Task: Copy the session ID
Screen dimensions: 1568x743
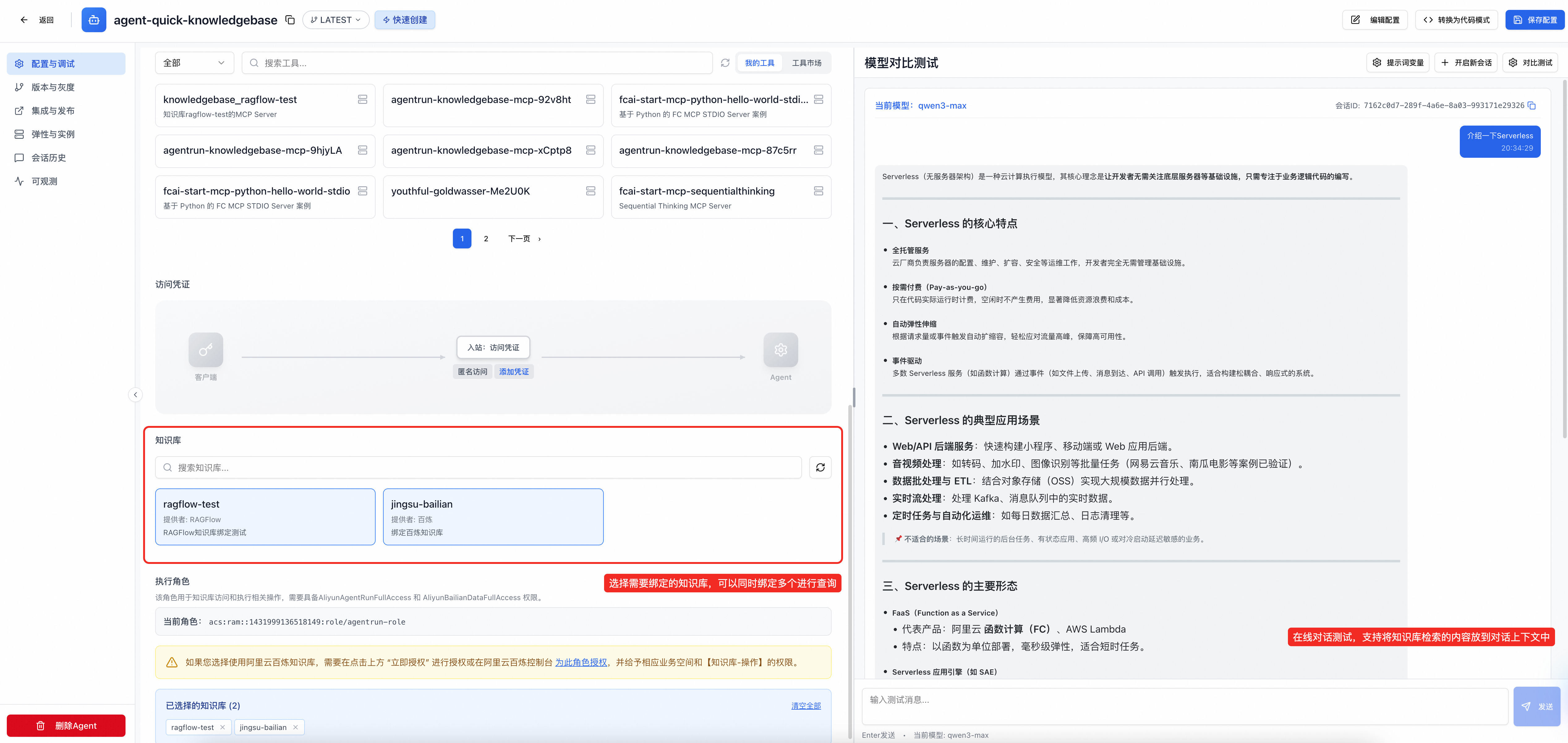Action: [x=1532, y=106]
